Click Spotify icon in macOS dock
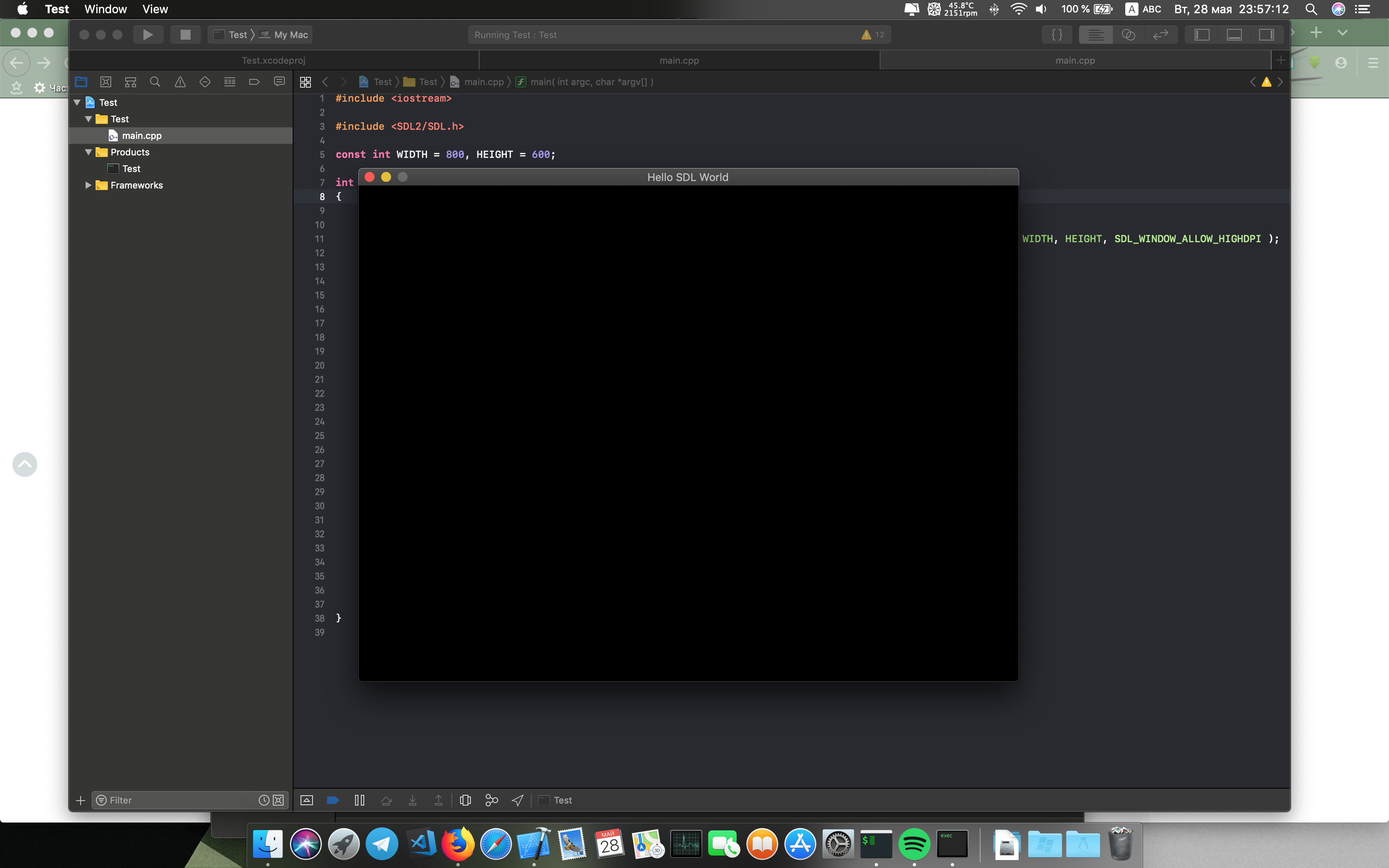Screen dimensions: 1389x868 point(914,845)
